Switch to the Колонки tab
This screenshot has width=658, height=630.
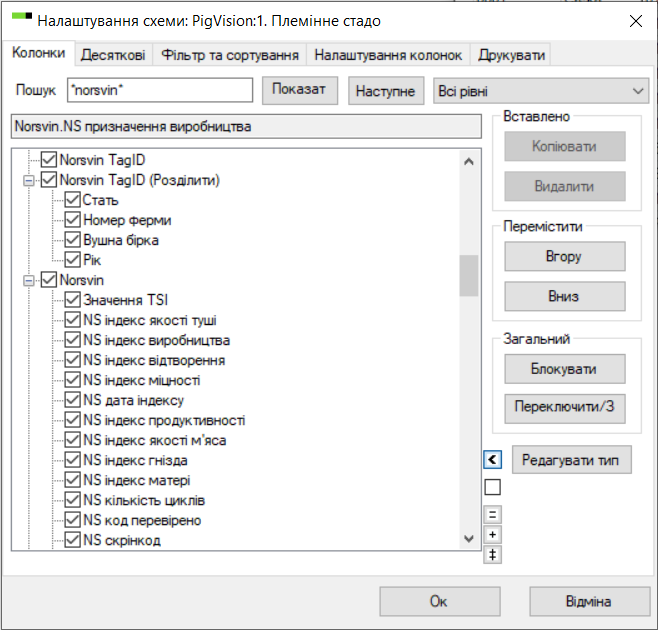(39, 53)
